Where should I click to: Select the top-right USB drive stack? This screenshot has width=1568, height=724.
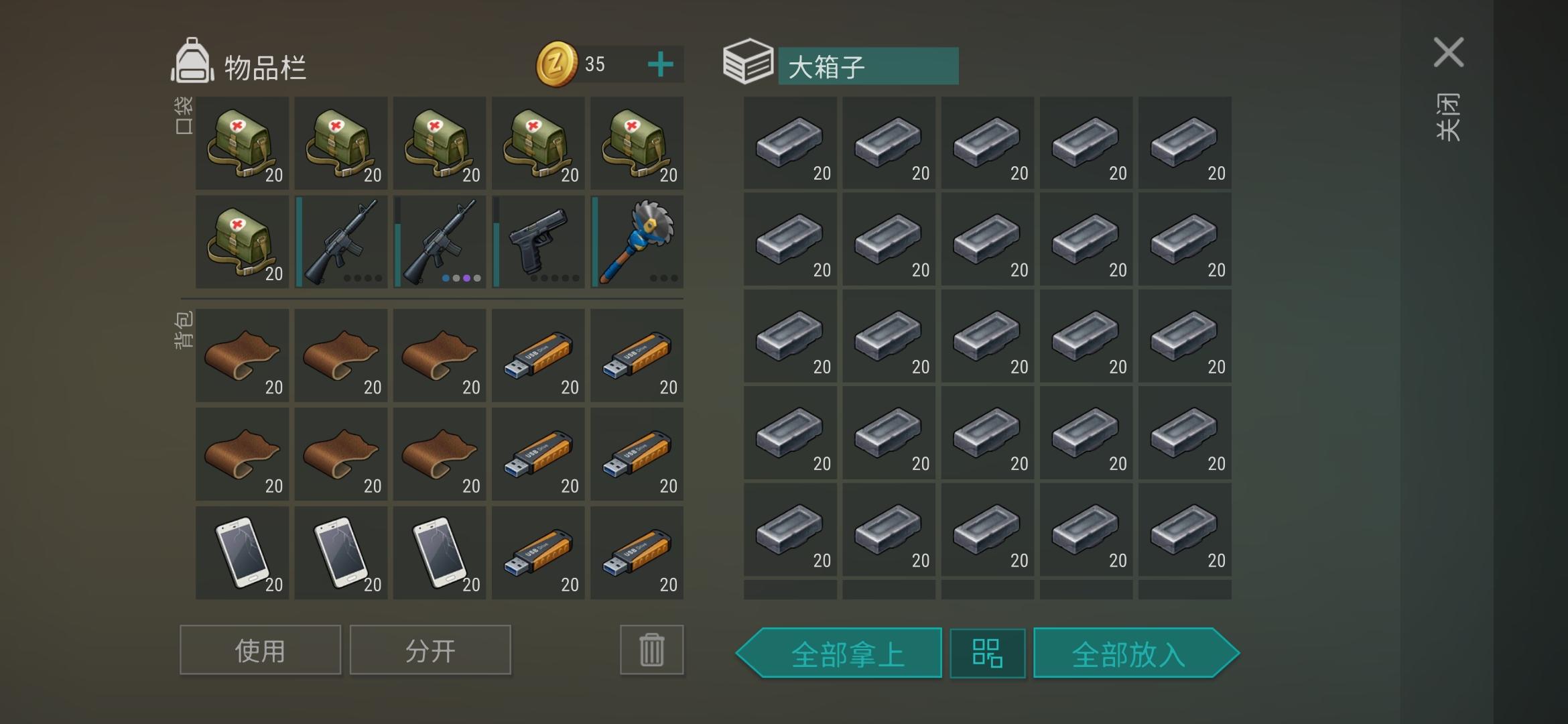click(637, 355)
